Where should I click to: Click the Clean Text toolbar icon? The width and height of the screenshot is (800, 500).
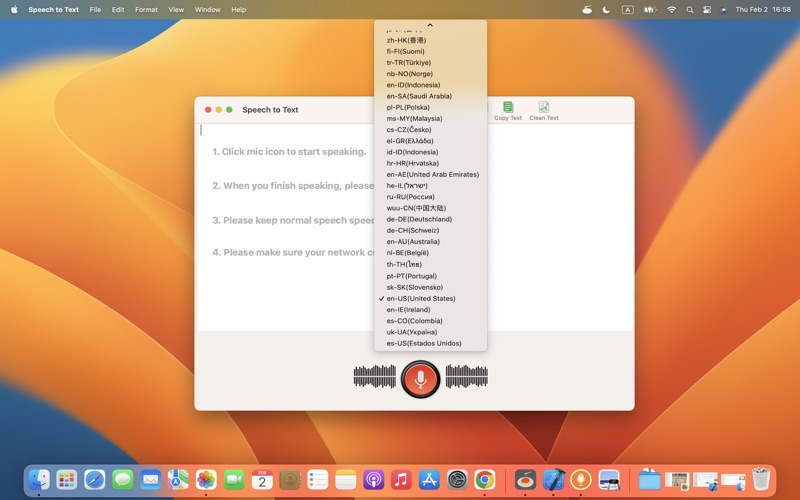pos(543,111)
